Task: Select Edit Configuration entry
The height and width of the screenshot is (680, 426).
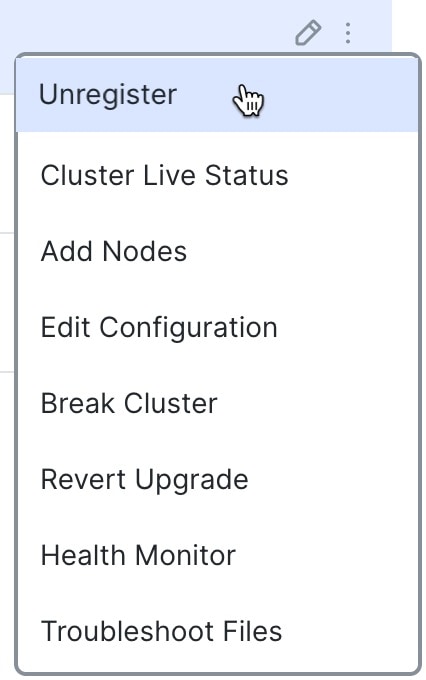Action: (217, 327)
